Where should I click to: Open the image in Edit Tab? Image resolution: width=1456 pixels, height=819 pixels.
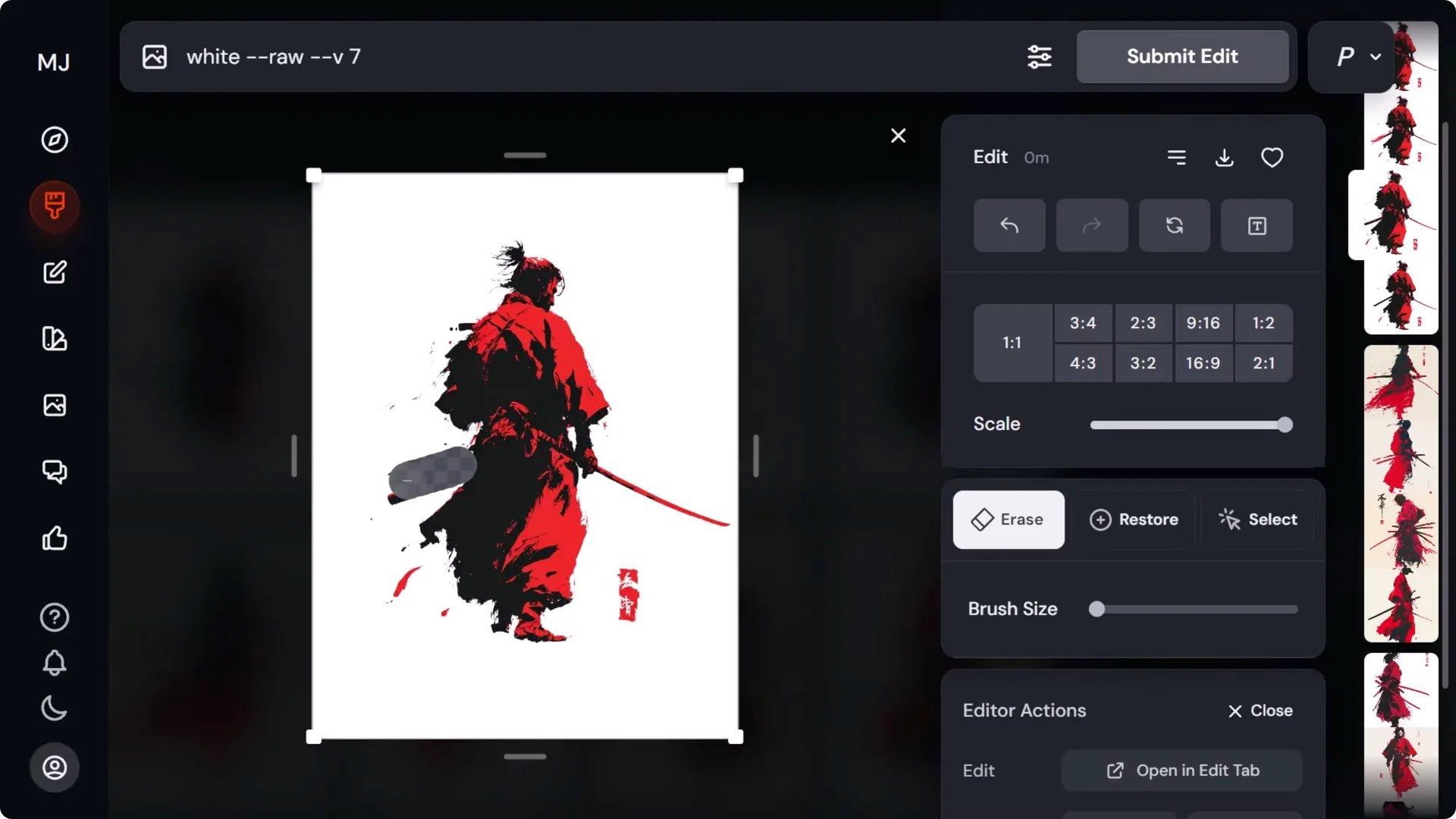pos(1181,770)
